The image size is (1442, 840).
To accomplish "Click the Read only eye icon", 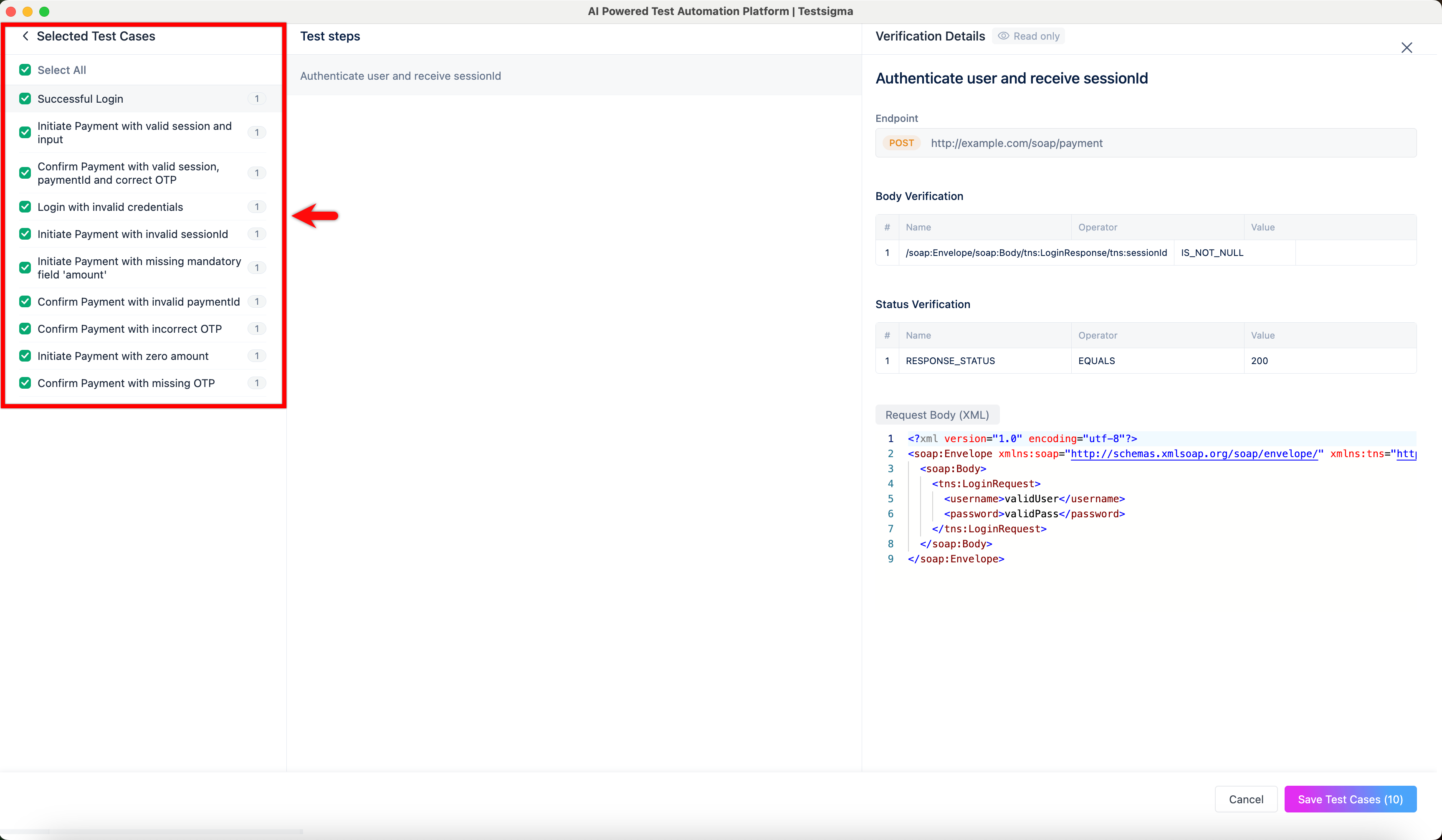I will 1003,36.
